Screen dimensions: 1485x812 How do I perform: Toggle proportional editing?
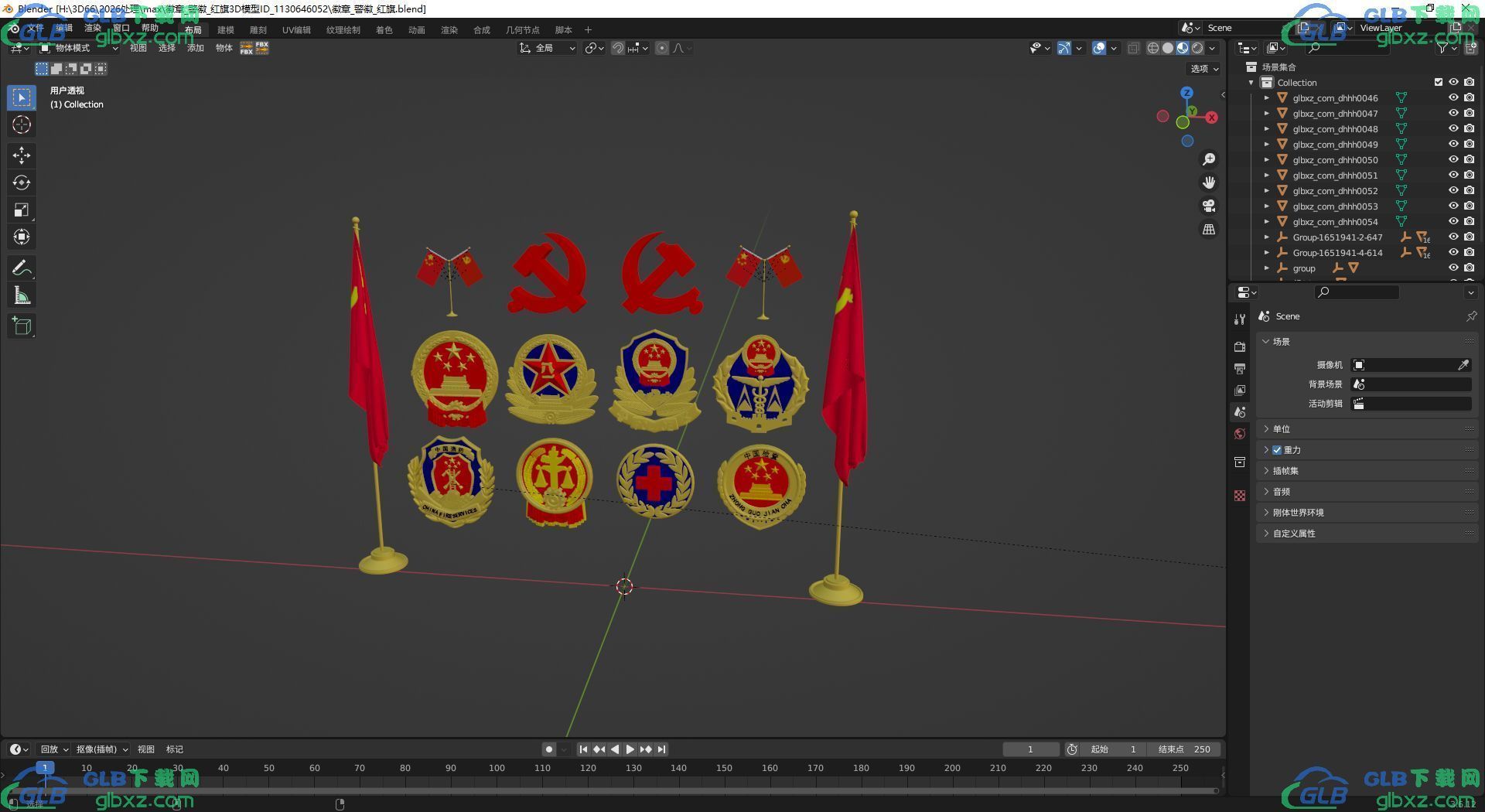click(x=662, y=48)
